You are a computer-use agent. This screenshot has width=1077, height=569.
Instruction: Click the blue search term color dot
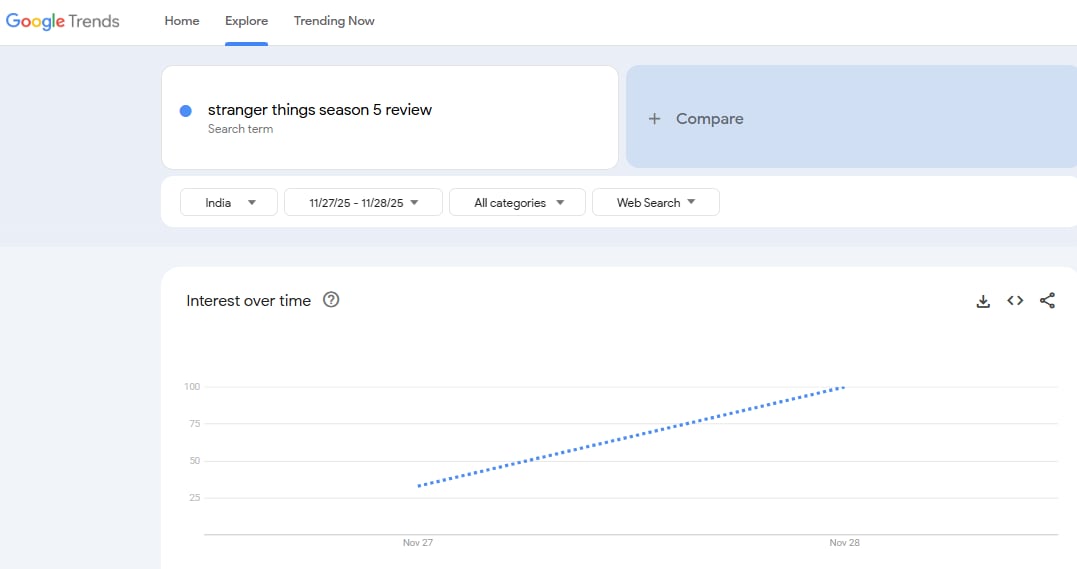pos(185,111)
